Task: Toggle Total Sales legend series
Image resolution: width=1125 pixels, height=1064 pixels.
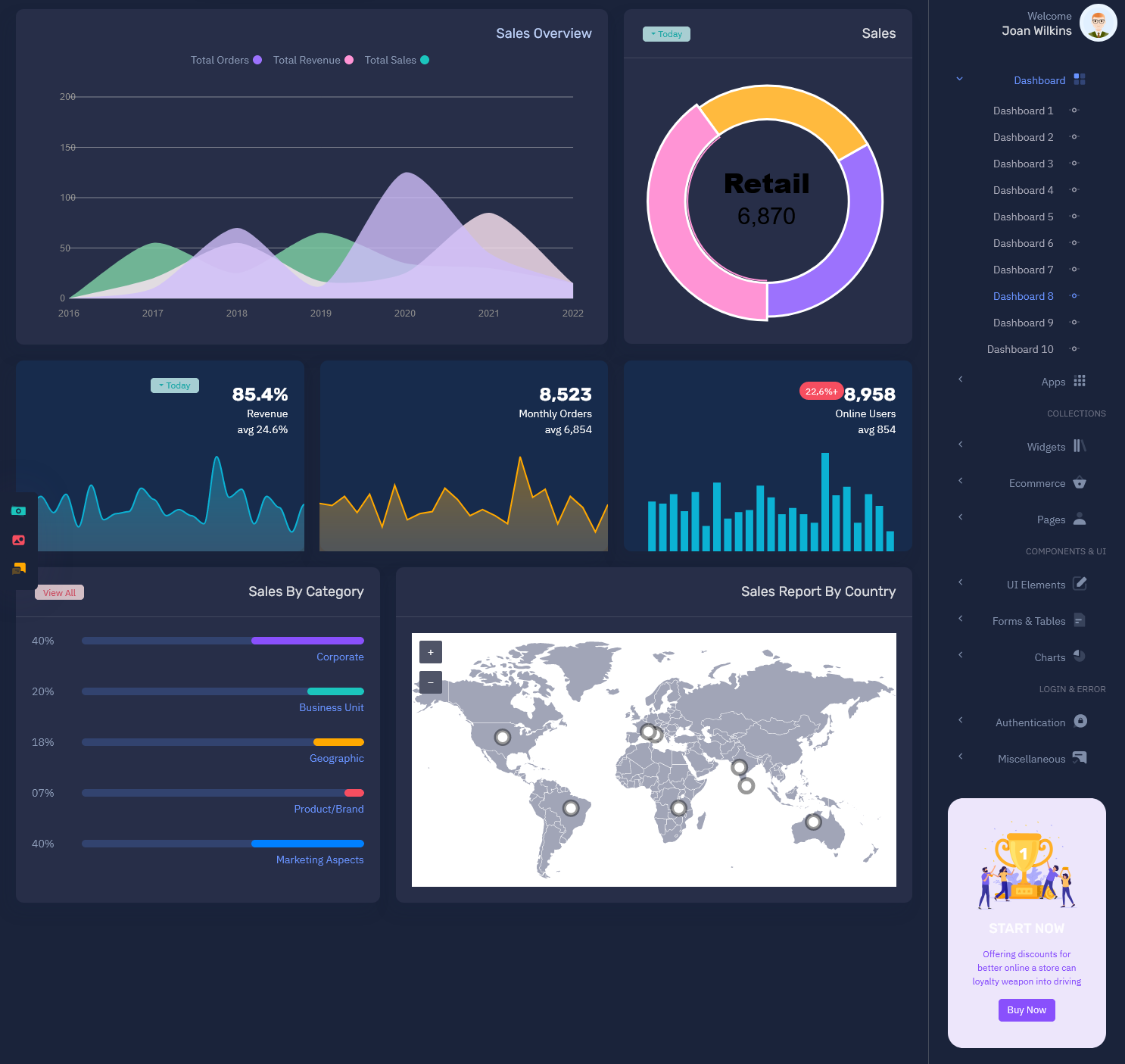Action: coord(397,60)
